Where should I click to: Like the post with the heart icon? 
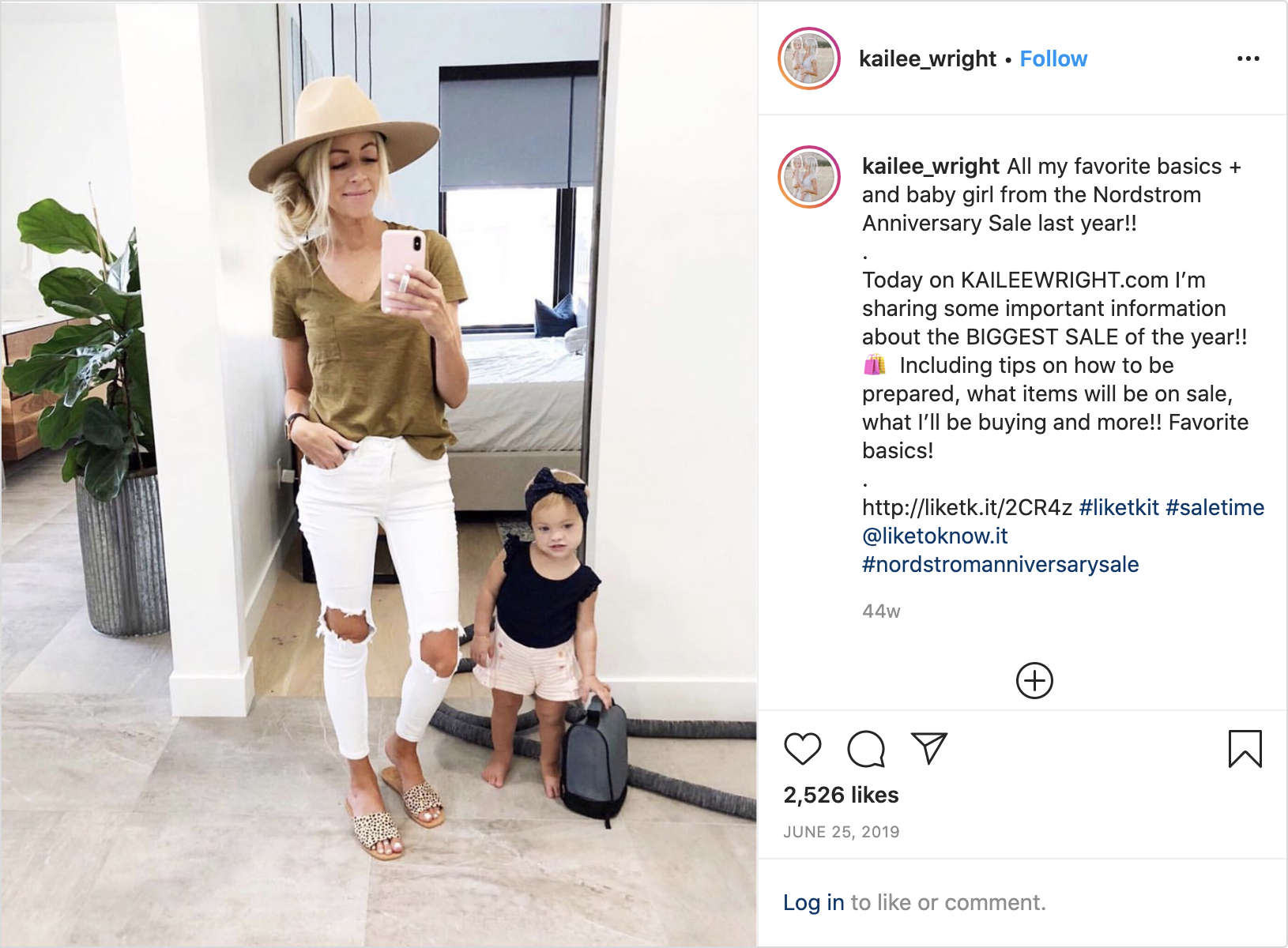(802, 748)
